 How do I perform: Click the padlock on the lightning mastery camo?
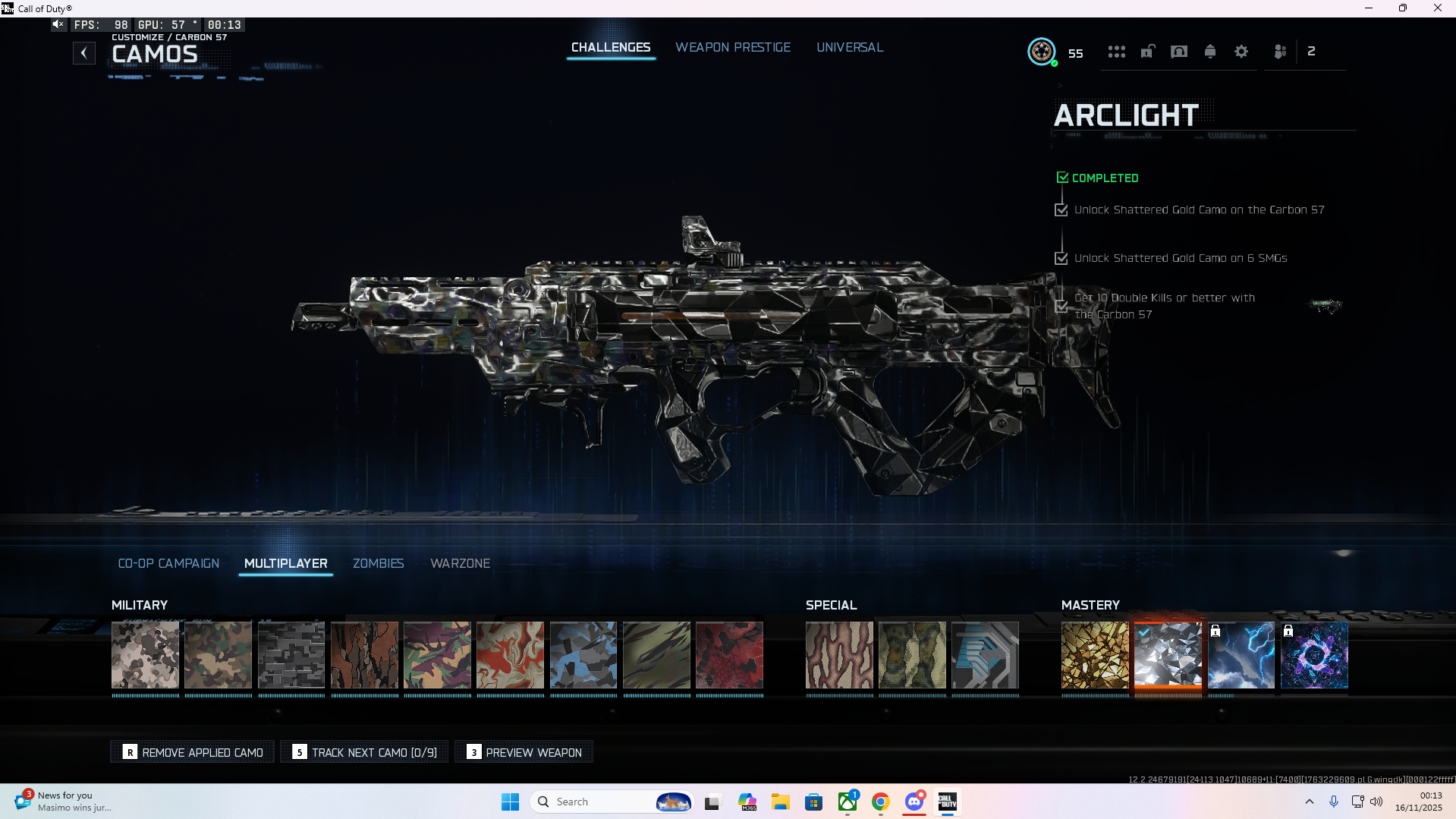pos(1215,631)
